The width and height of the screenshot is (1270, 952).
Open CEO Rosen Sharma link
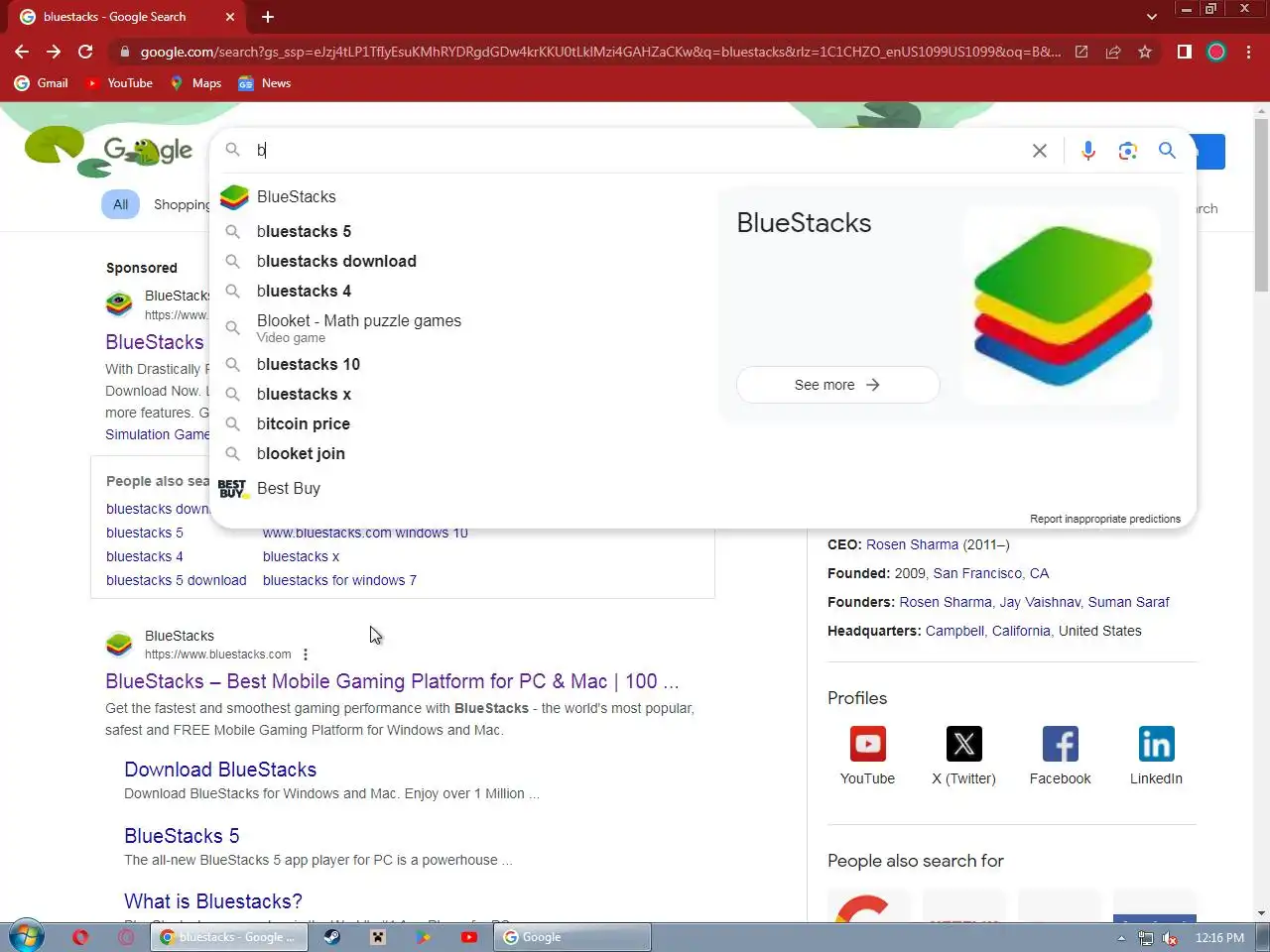(912, 544)
